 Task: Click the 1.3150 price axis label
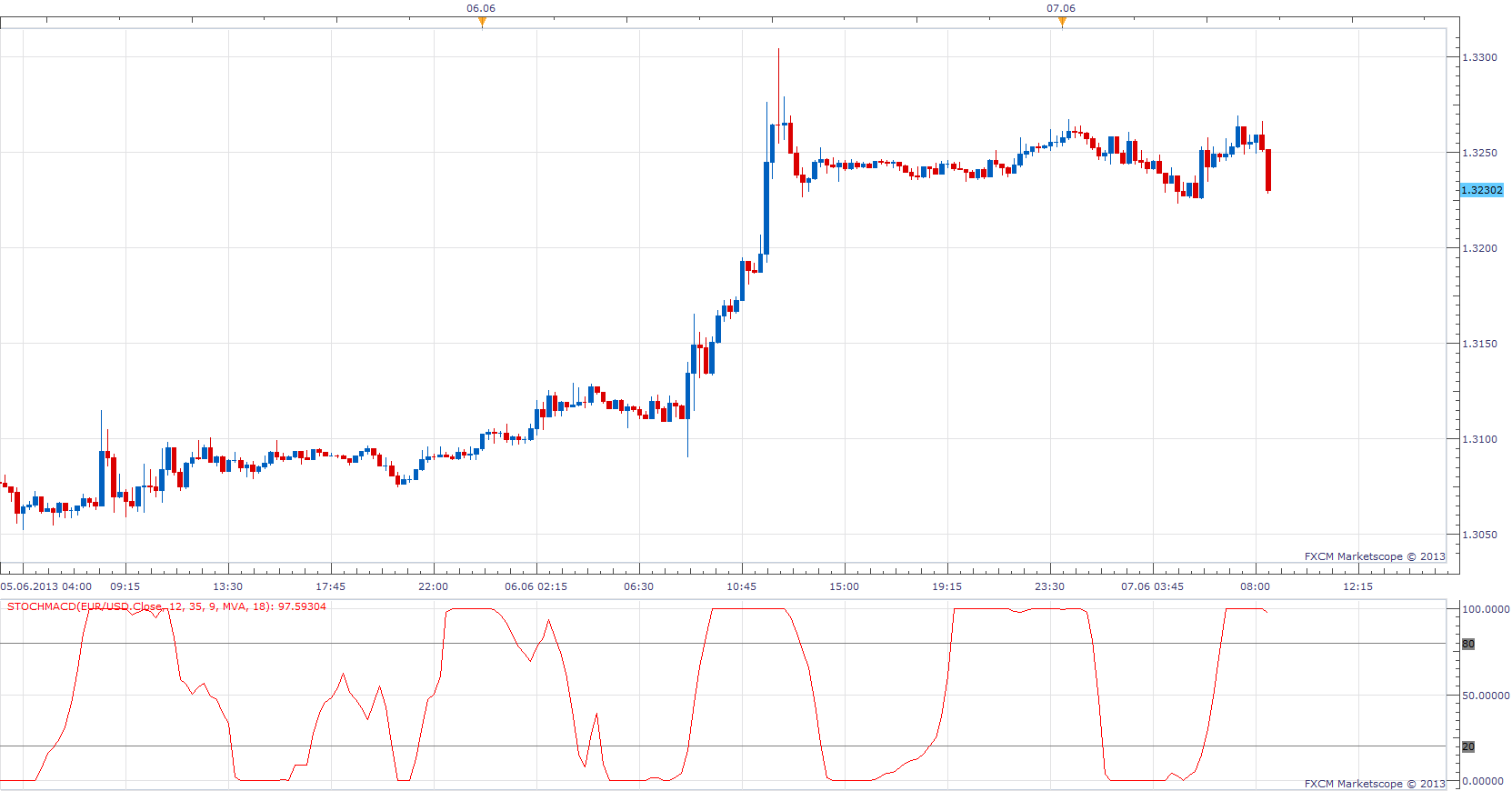1479,344
